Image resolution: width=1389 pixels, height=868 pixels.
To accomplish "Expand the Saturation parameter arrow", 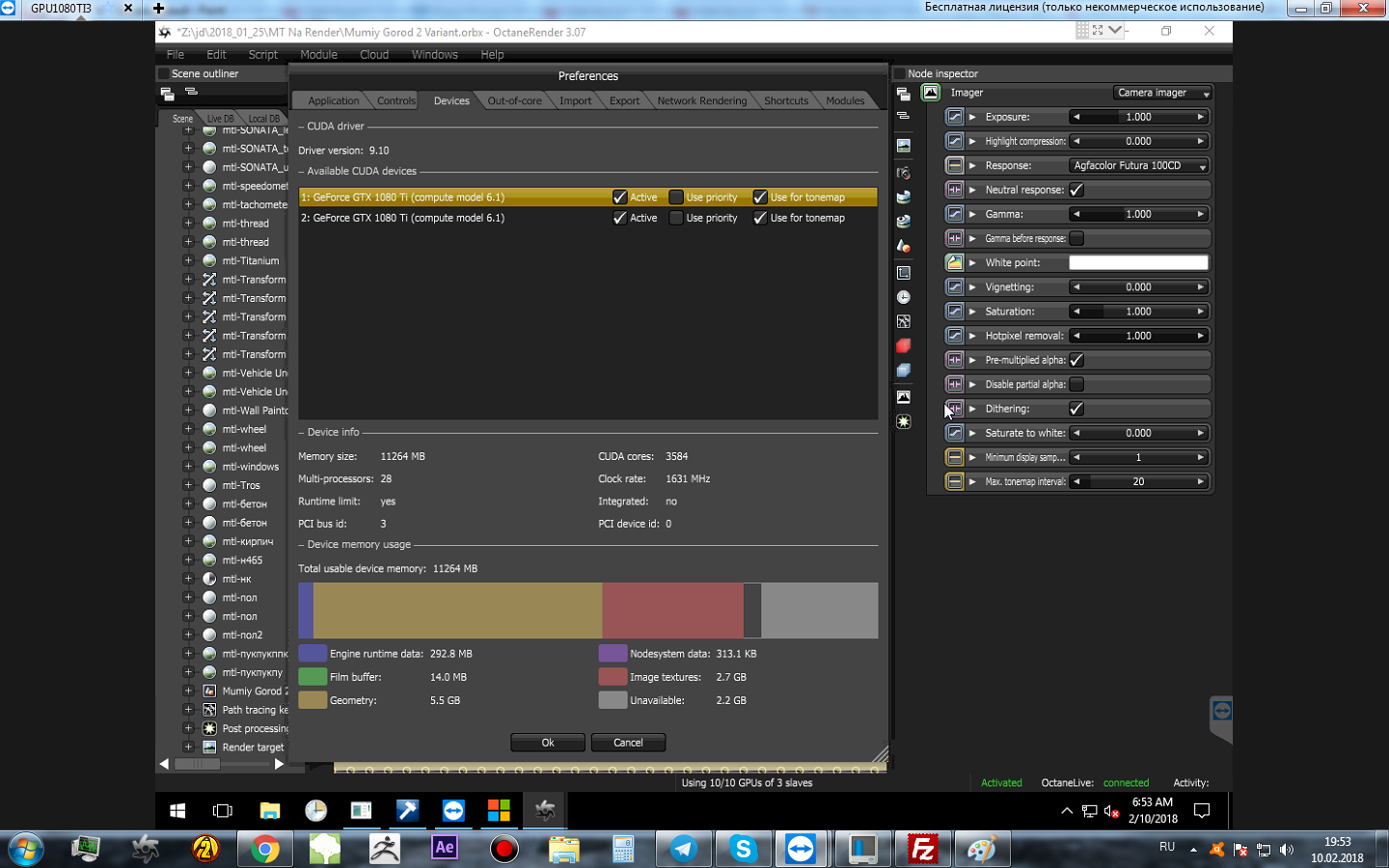I will coord(972,312).
